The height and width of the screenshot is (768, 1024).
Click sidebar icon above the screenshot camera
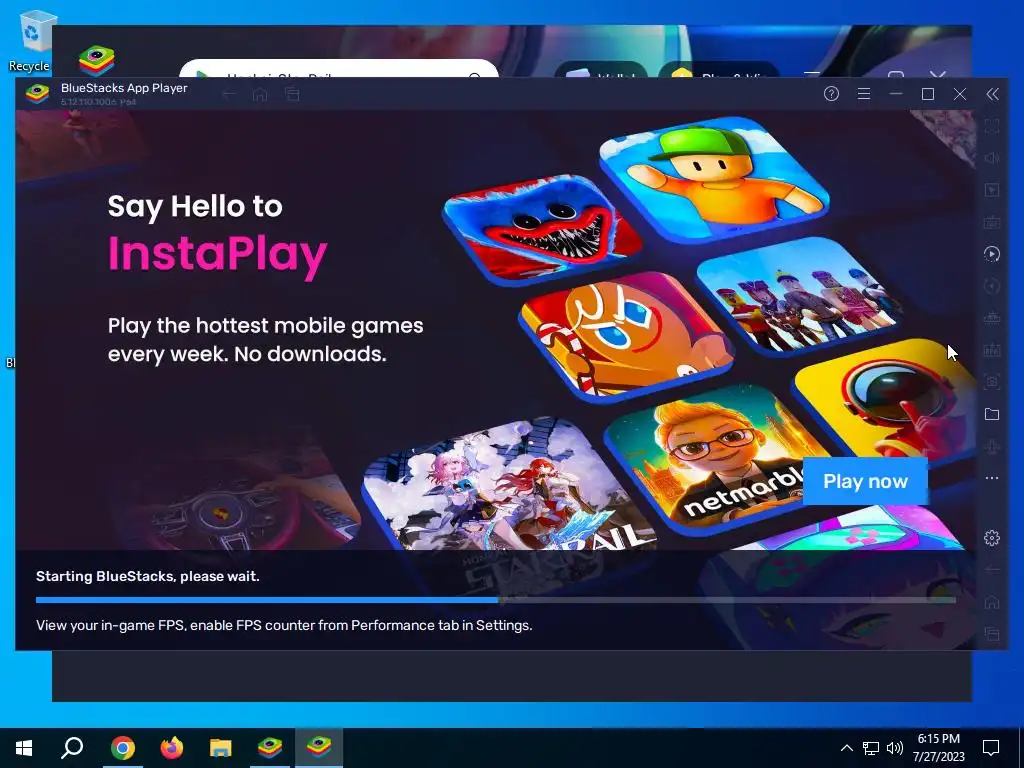point(991,350)
